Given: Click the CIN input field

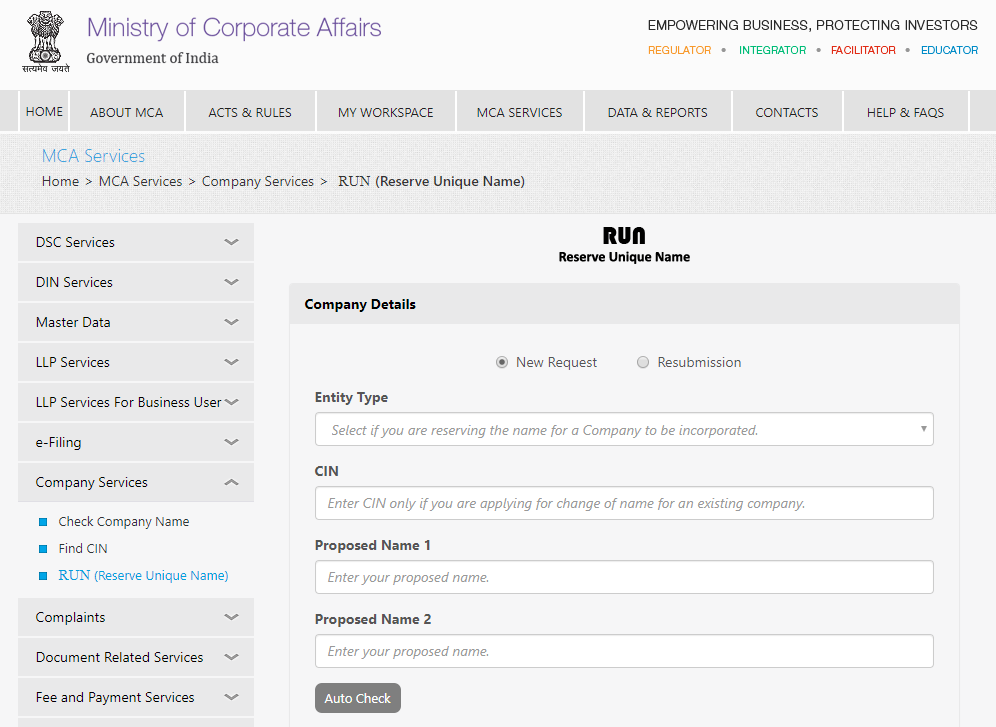Looking at the screenshot, I should pyautogui.click(x=624, y=504).
